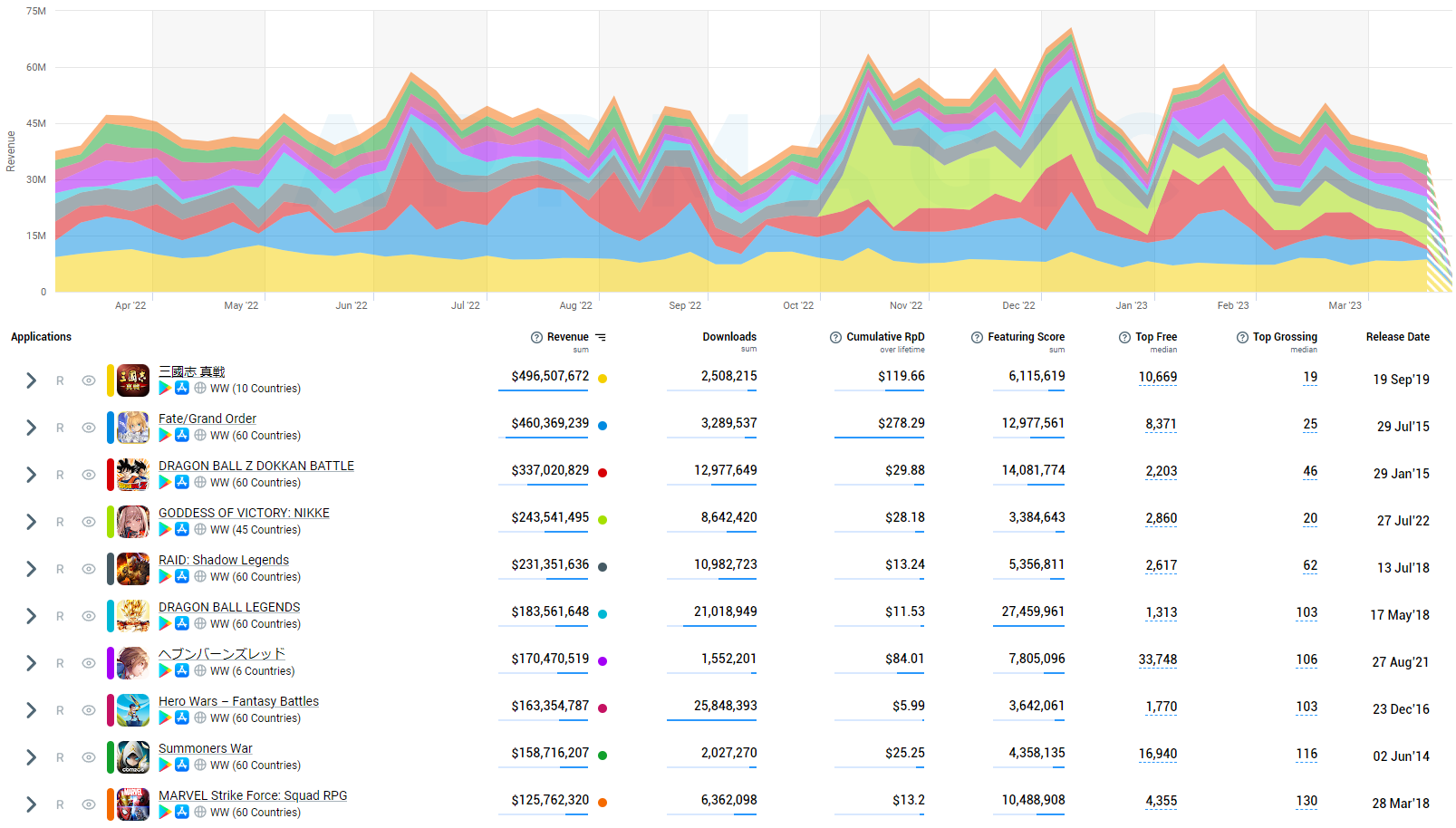1456x828 pixels.
Task: Click the Featuring Score help icon
Action: 977,337
